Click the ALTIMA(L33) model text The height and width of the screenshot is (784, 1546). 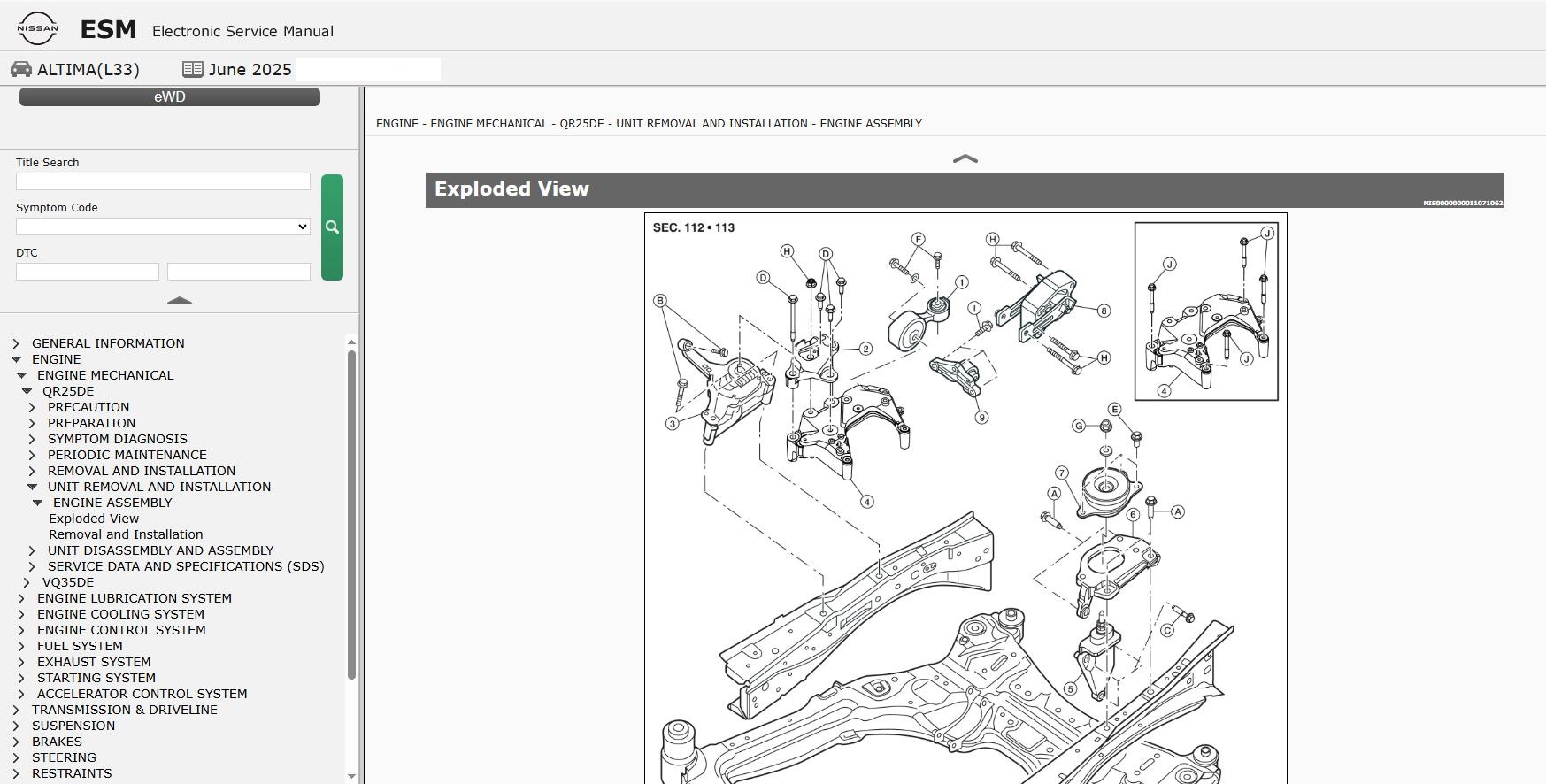pos(88,69)
